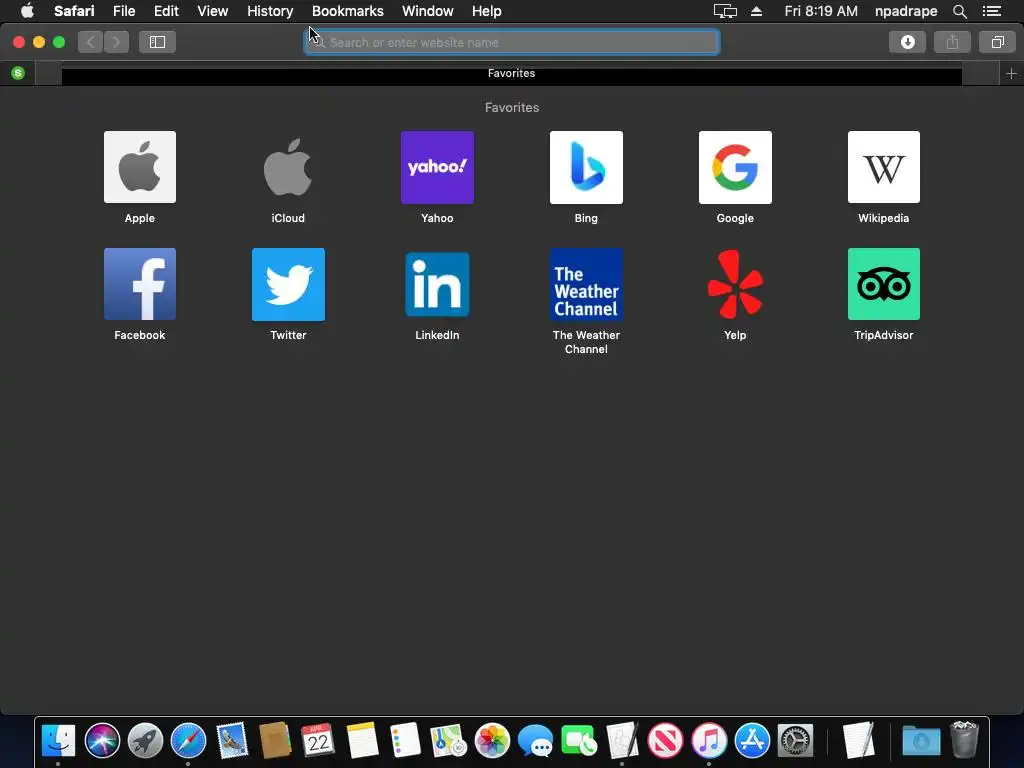
Task: Click the Fri 8:19 AM clock
Action: pyautogui.click(x=821, y=11)
